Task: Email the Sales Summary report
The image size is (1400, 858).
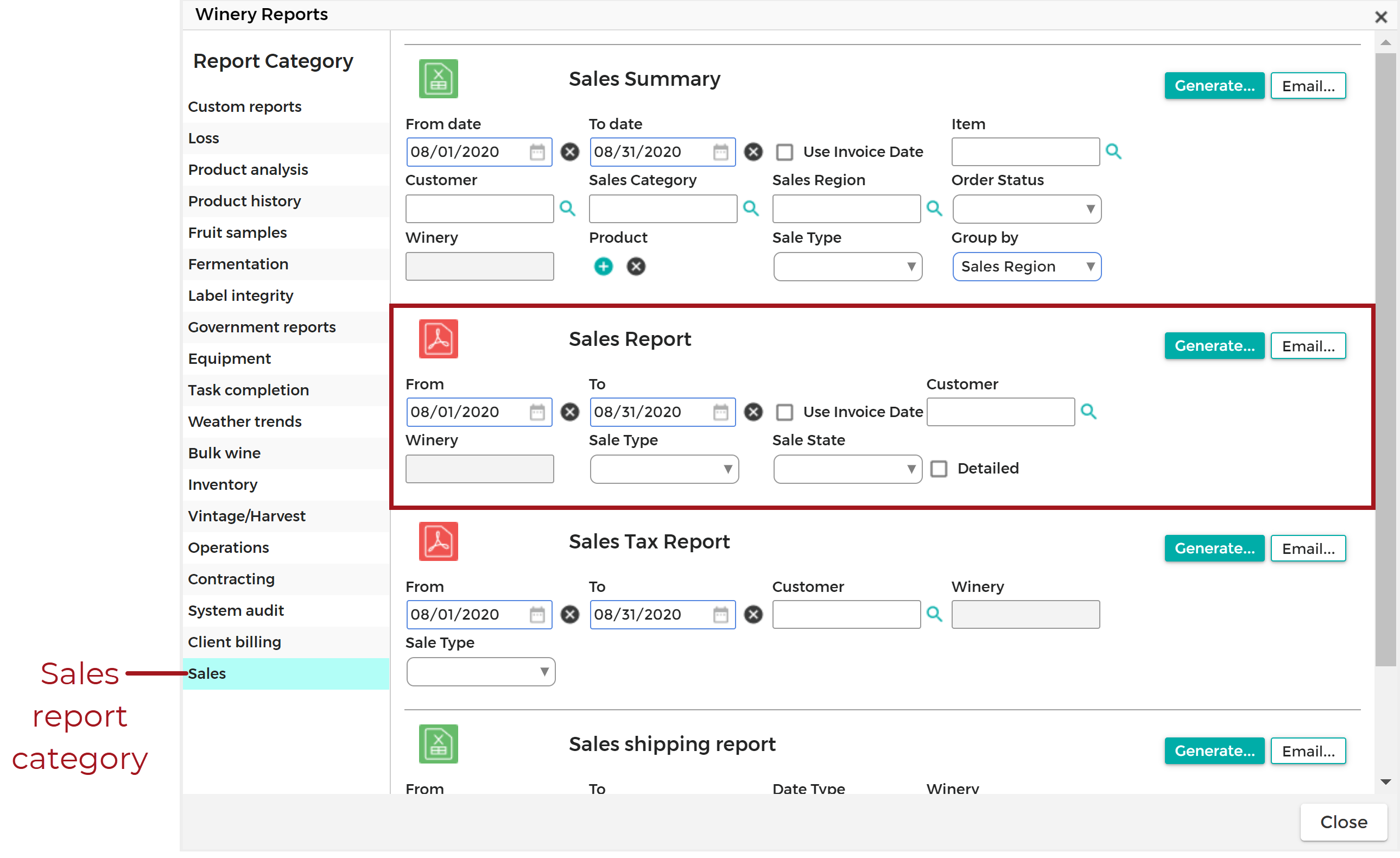Action: 1308,86
